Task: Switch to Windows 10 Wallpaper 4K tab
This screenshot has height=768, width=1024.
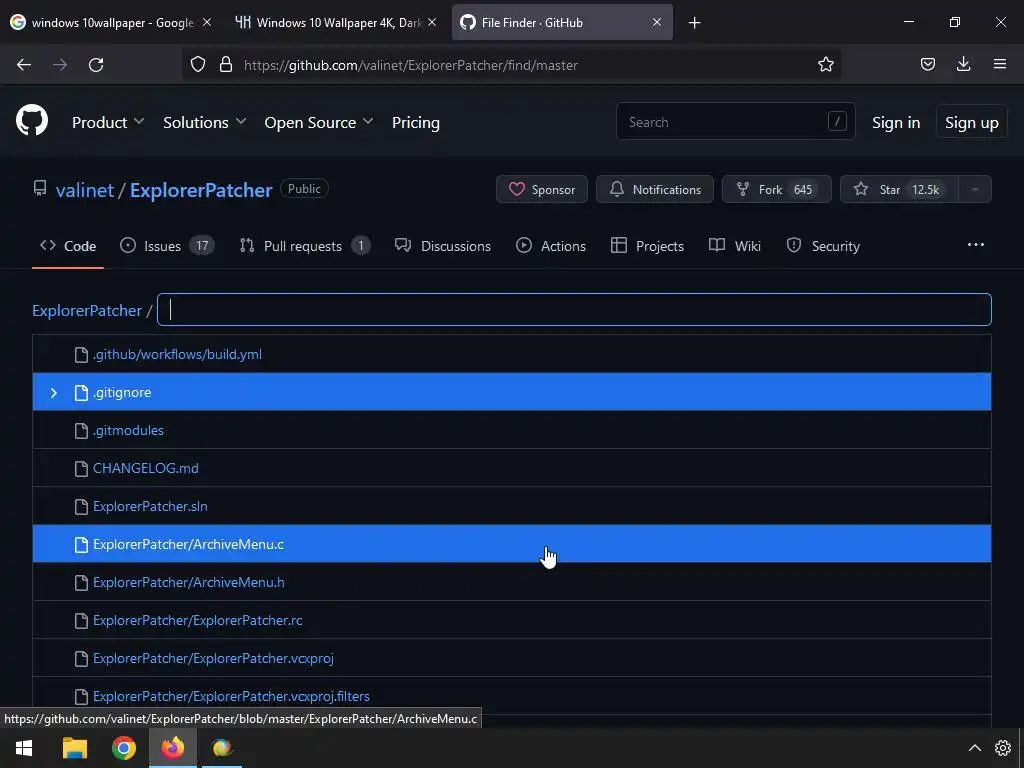Action: [337, 22]
